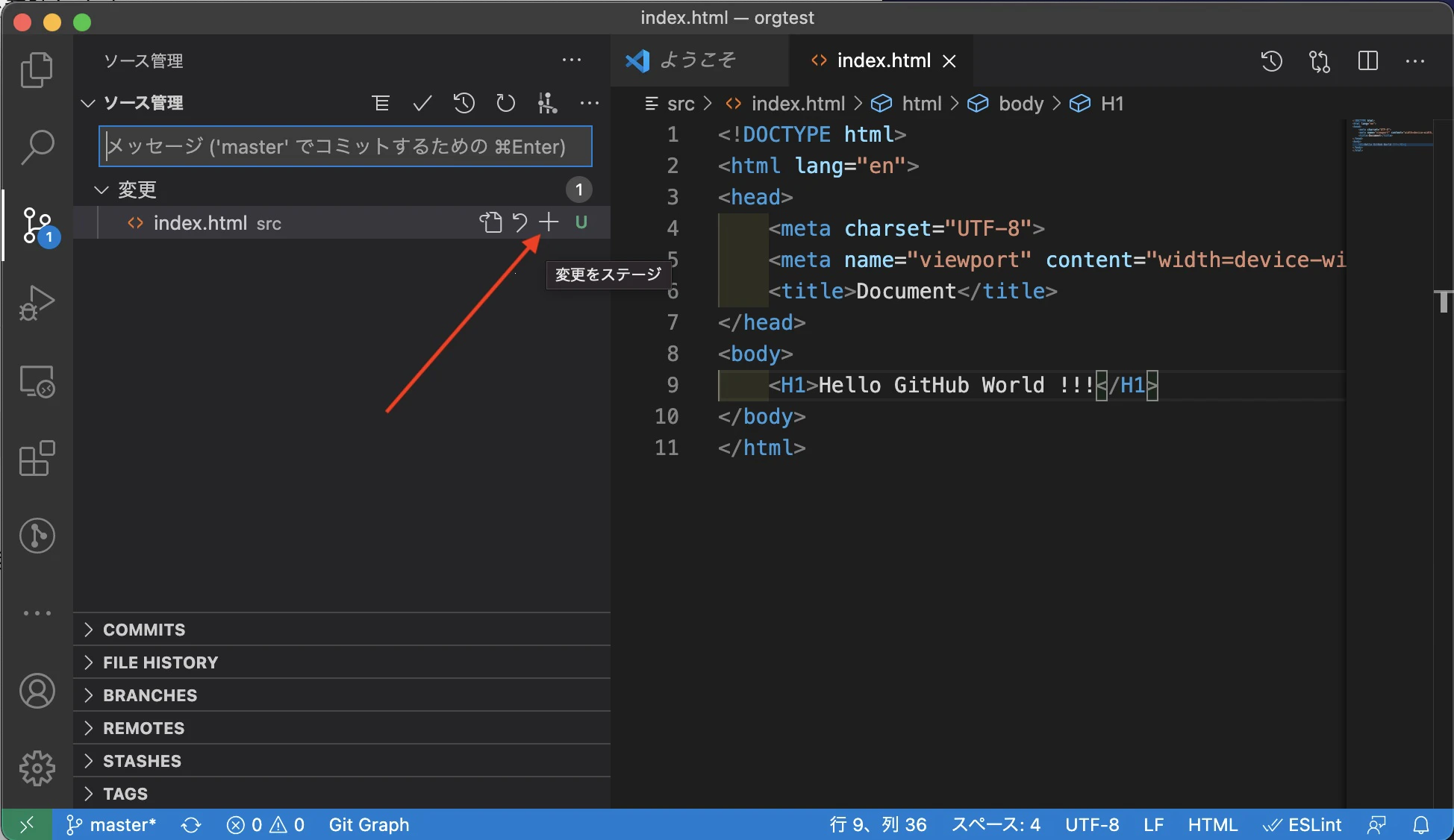The height and width of the screenshot is (840, 1454).
Task: Split the editor to the right
Action: [x=1368, y=61]
